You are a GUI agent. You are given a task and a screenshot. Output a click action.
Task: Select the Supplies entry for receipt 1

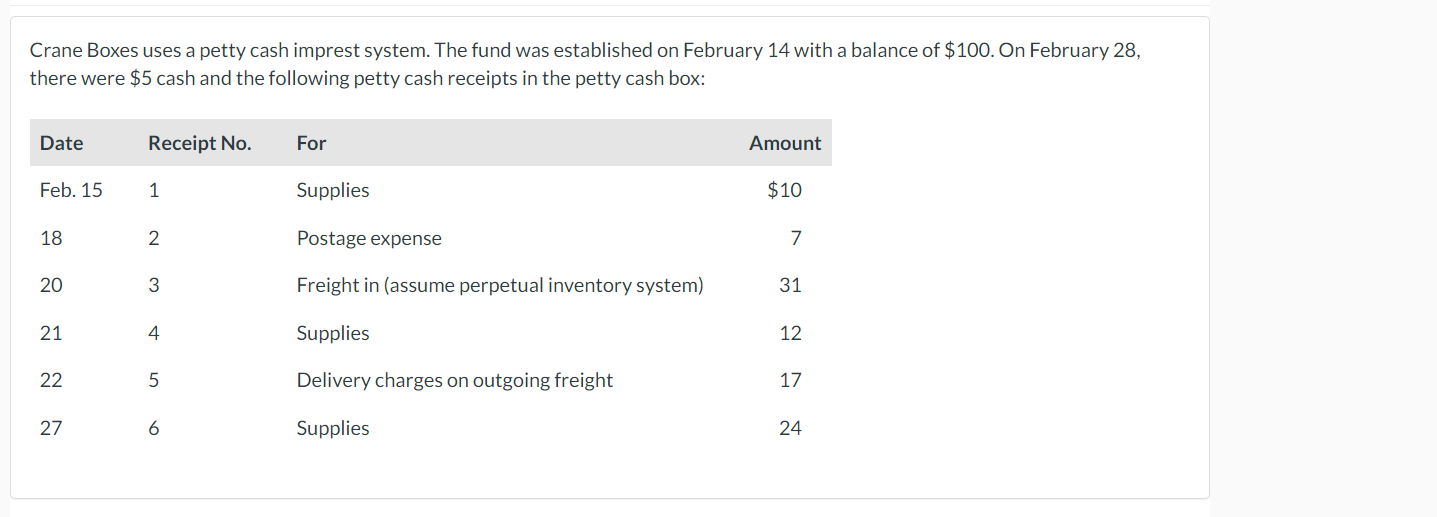point(333,190)
